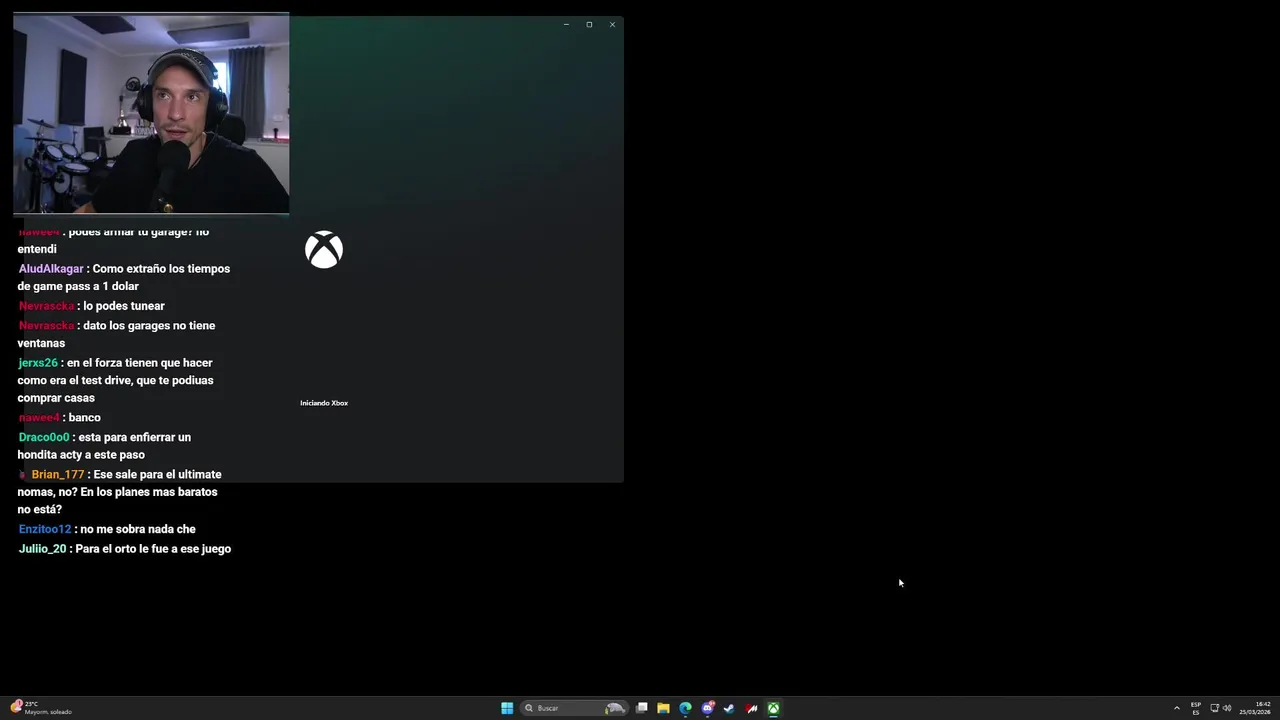Click the search highlight image in Buscar box
Viewport: 1280px width, 720px height.
click(615, 708)
